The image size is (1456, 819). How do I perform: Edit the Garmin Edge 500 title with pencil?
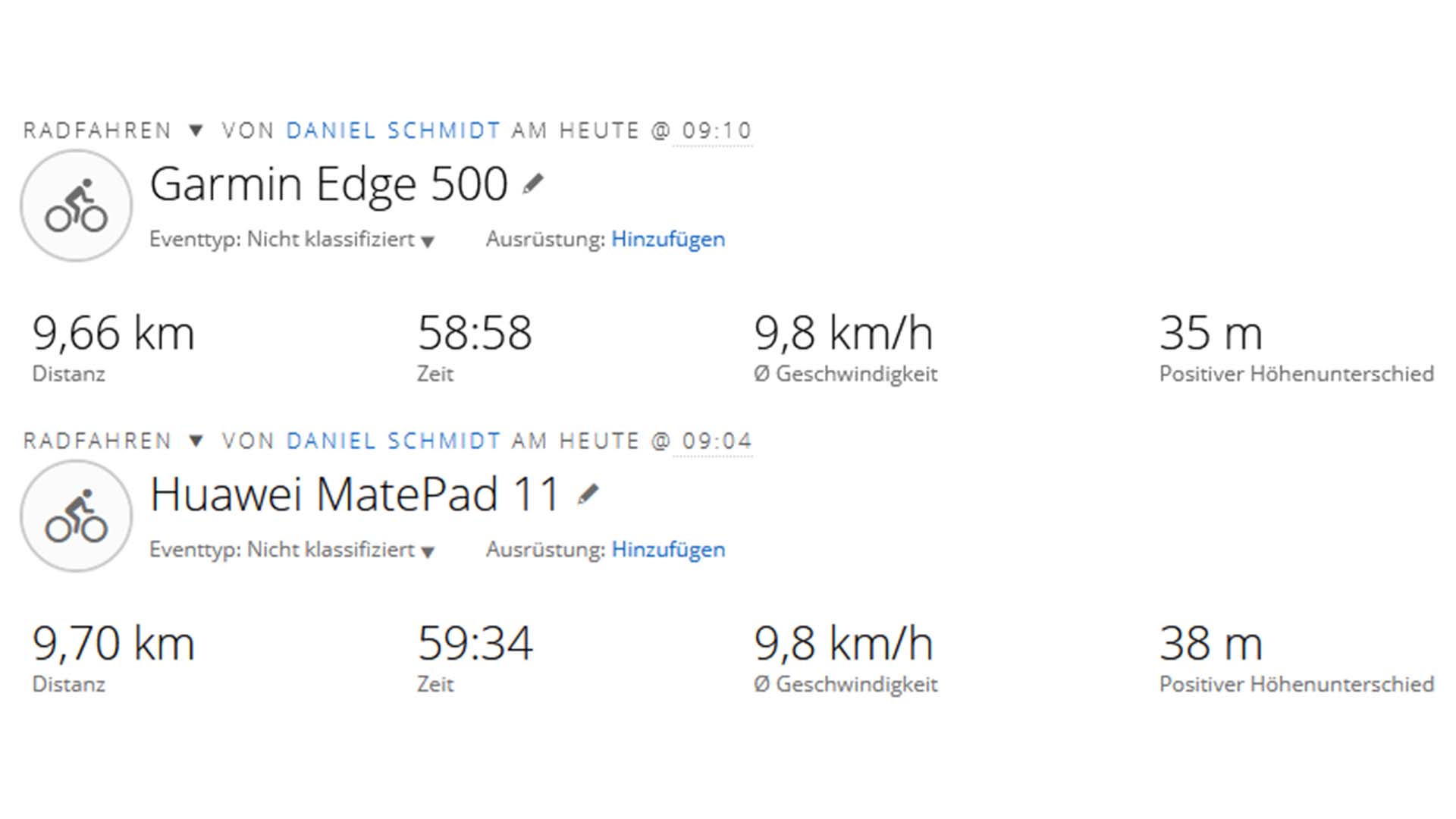tap(533, 184)
